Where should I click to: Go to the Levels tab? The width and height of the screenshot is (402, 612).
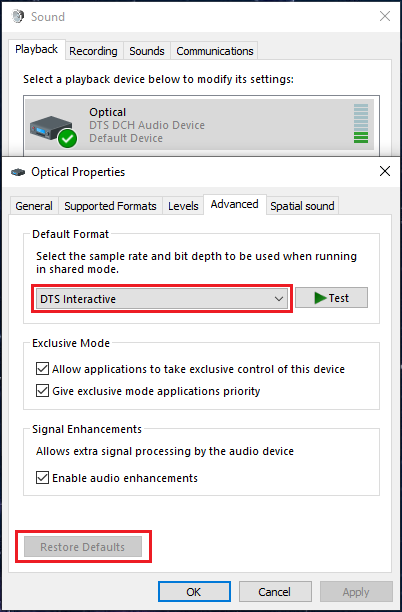[183, 206]
